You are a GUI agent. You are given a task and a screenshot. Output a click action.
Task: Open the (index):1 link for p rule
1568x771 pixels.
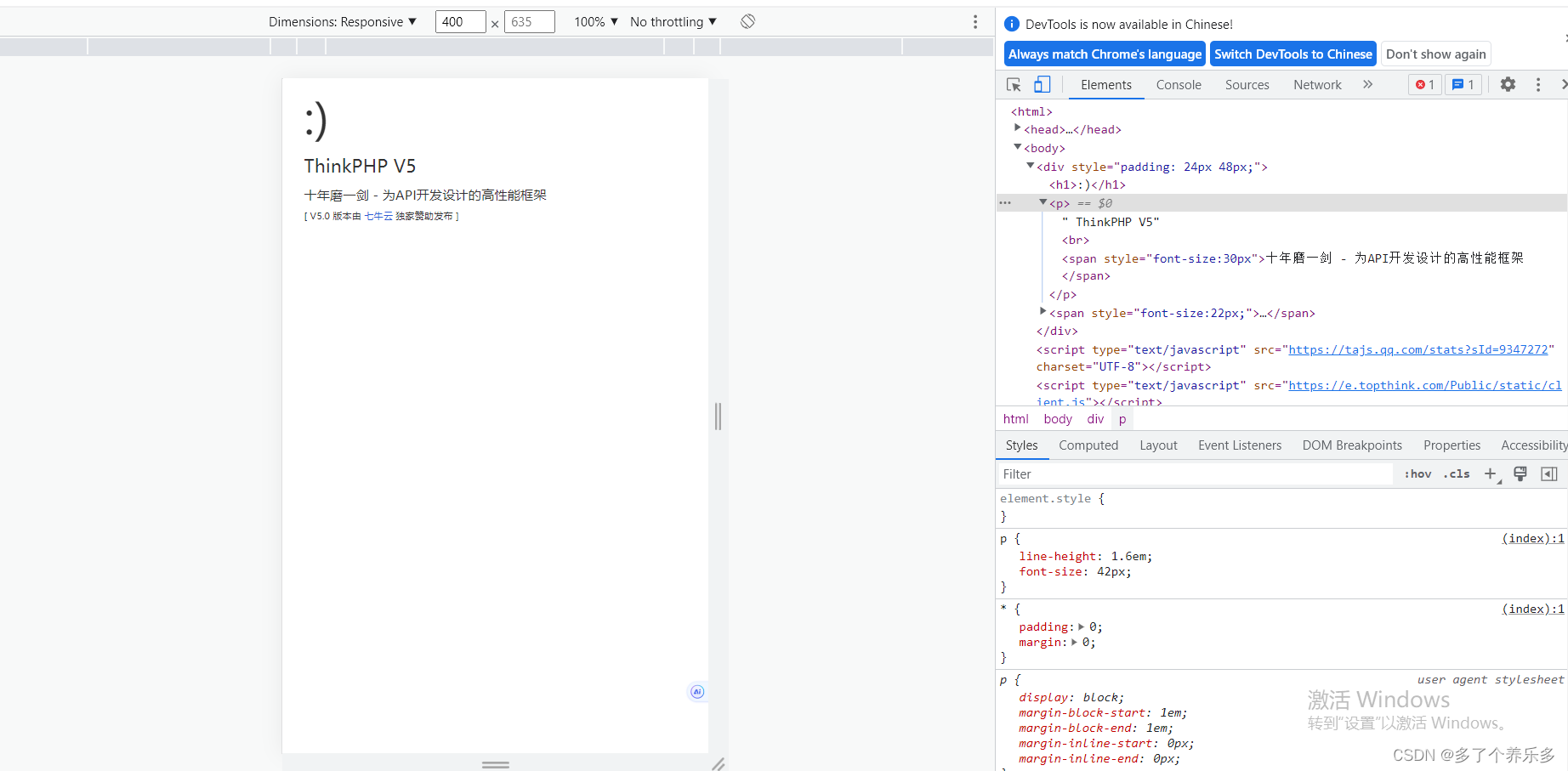click(1532, 538)
